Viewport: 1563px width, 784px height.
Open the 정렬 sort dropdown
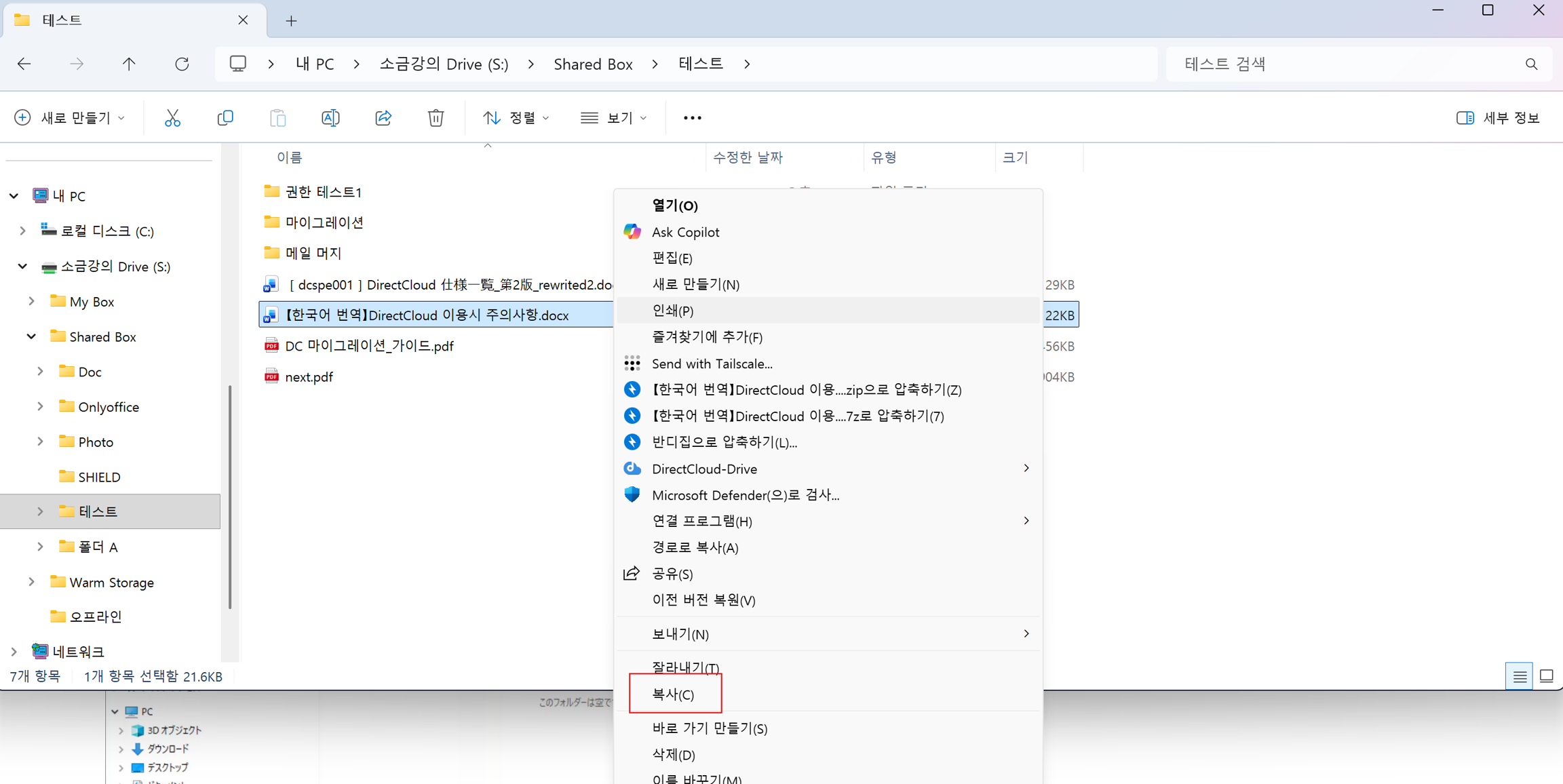(x=516, y=118)
